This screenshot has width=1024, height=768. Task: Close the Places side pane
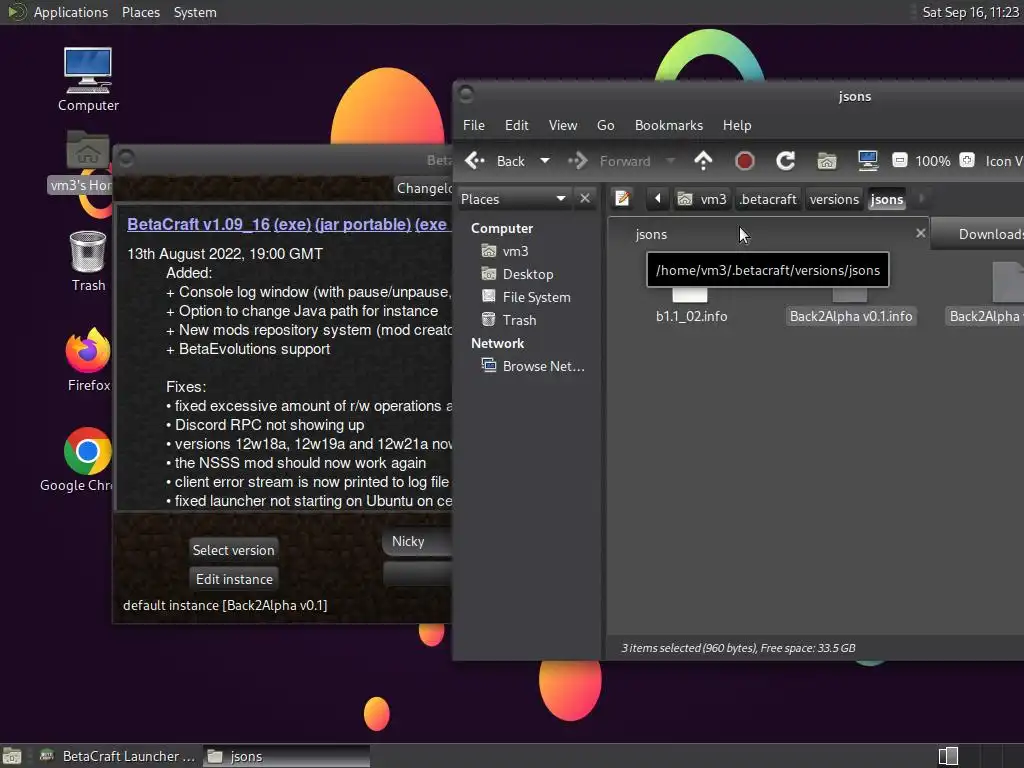(x=585, y=198)
